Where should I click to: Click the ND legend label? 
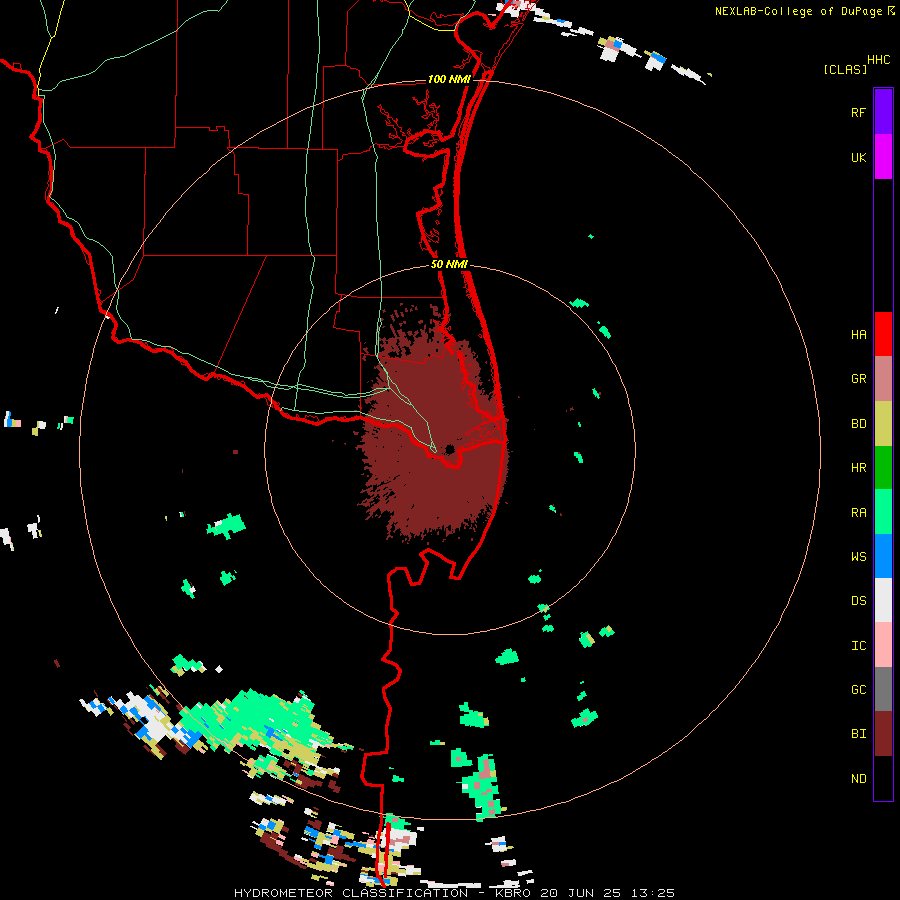pos(858,779)
